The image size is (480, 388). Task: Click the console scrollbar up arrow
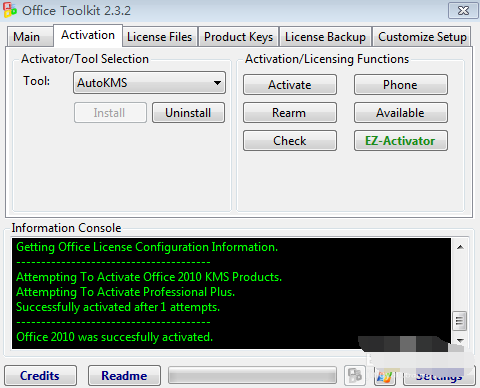tap(460, 247)
